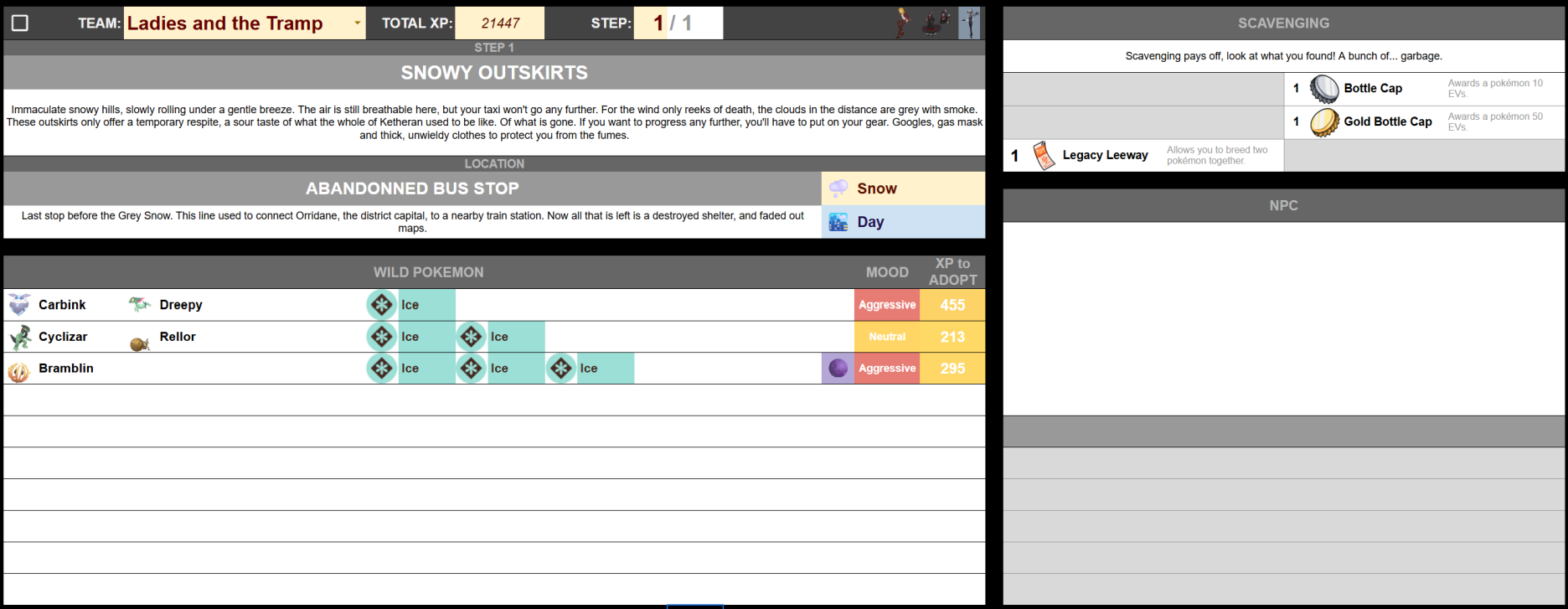Click the Snow weather cloud icon
Screen dimensions: 1568x609
click(838, 188)
